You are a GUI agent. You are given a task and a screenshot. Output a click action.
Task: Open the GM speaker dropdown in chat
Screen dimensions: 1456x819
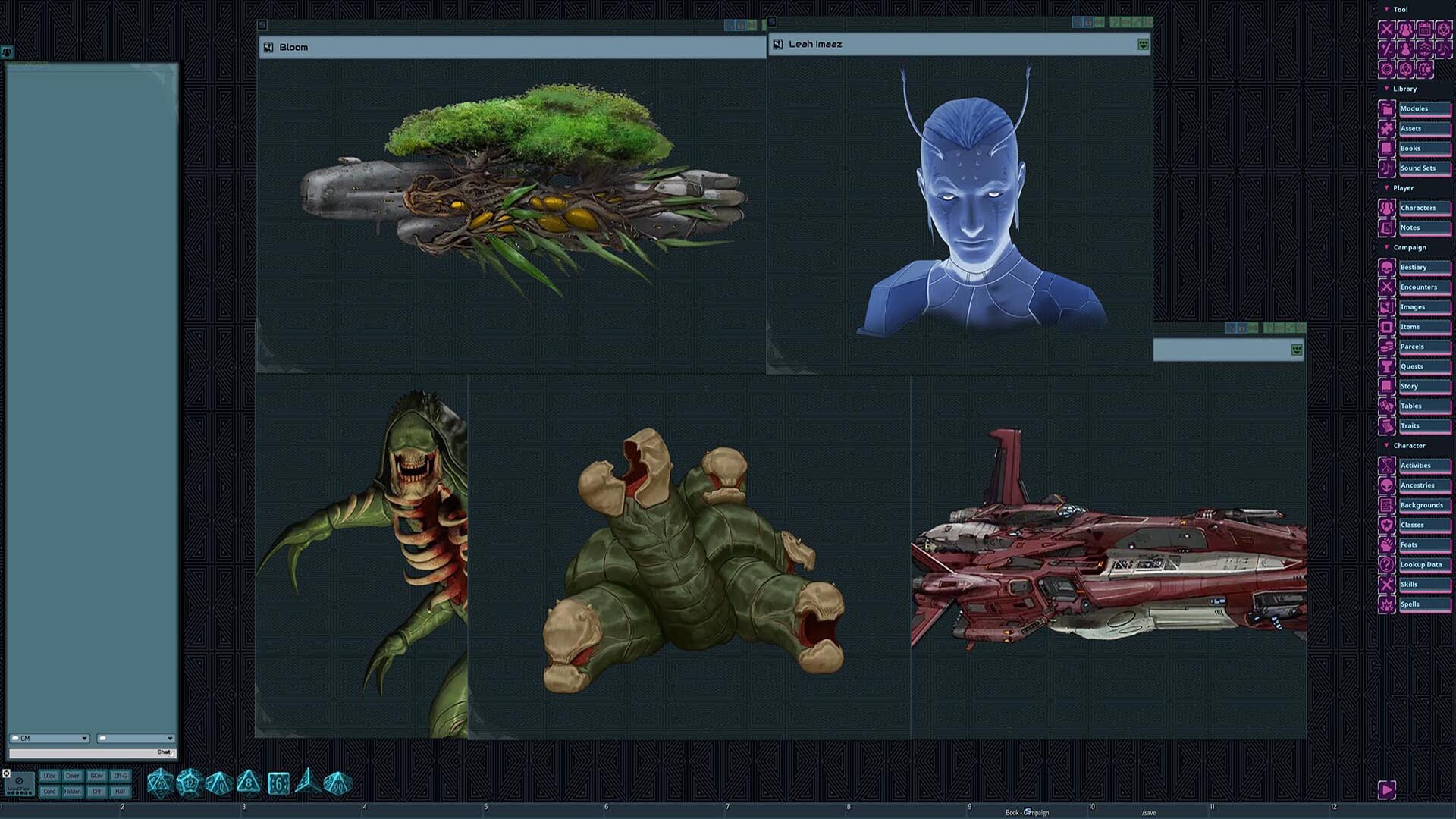(x=49, y=738)
